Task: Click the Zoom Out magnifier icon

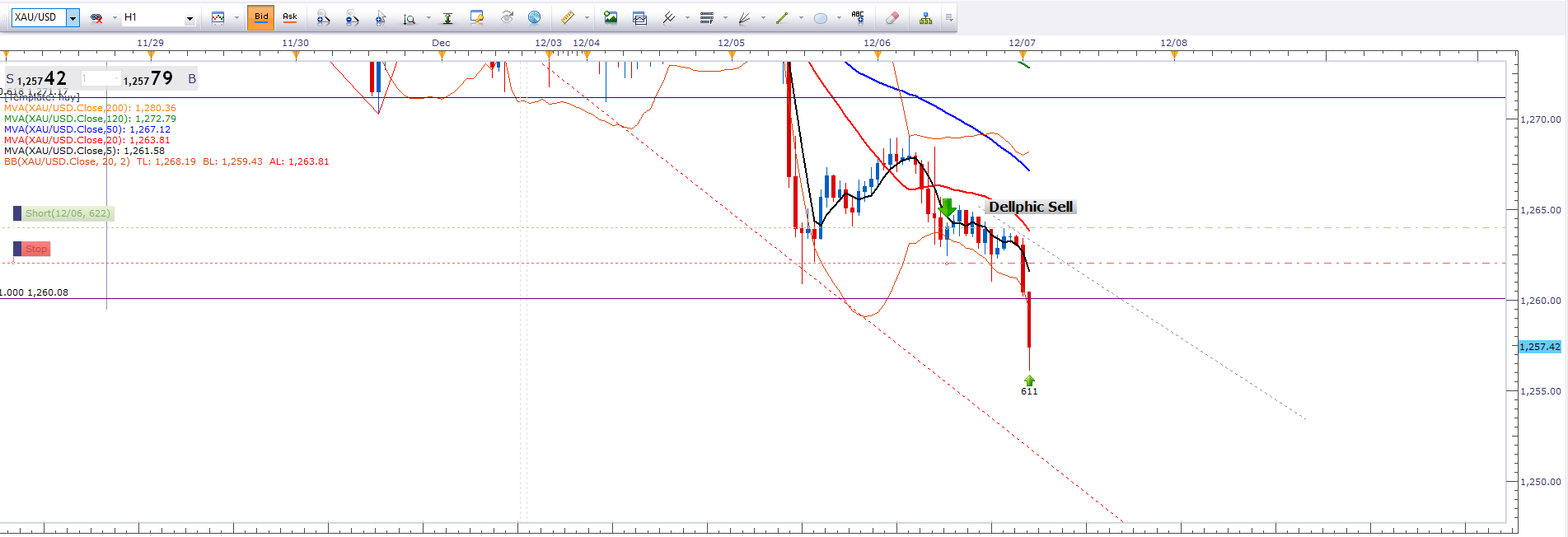Action: (x=352, y=17)
